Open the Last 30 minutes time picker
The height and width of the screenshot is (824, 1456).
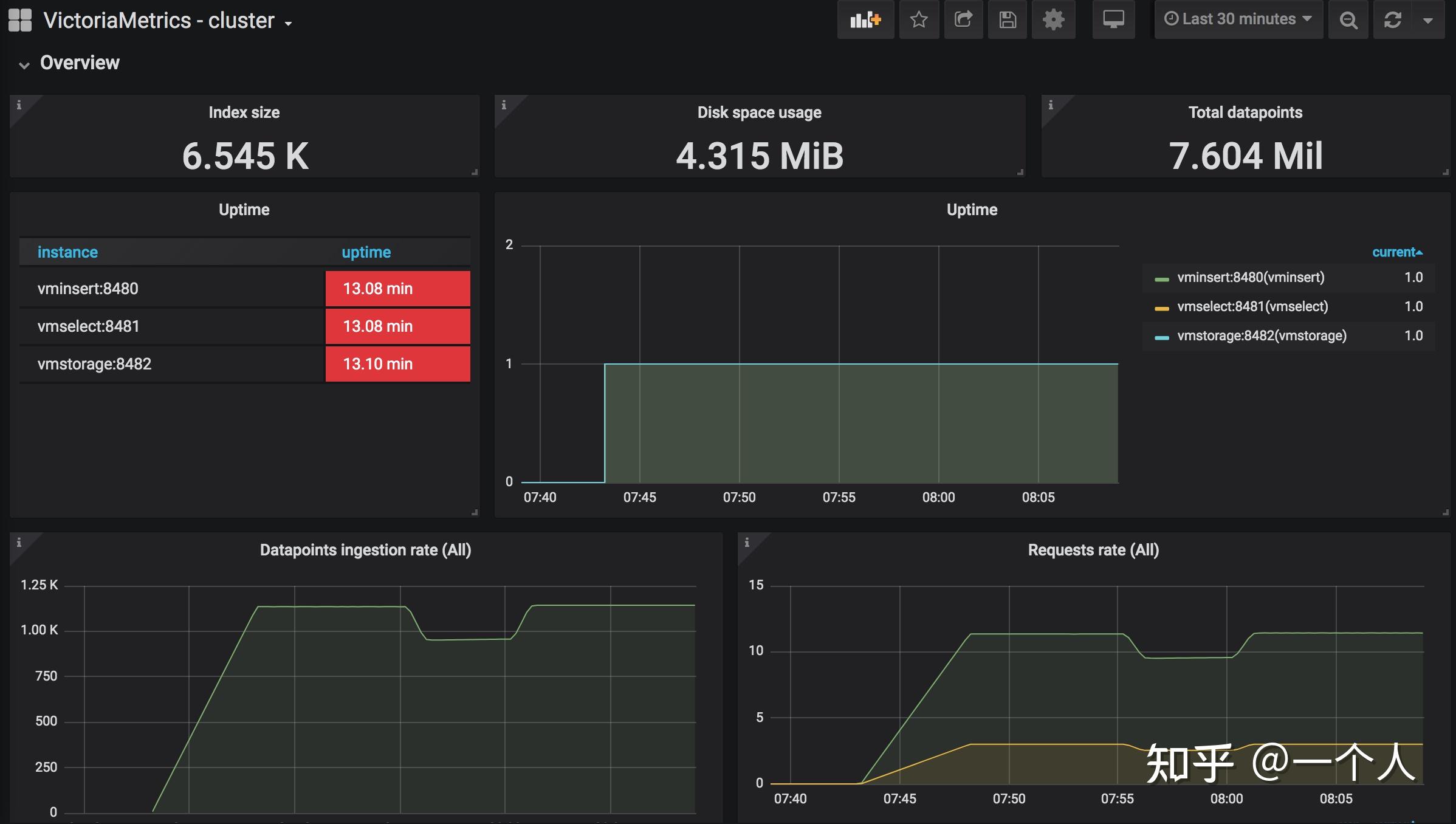tap(1238, 20)
